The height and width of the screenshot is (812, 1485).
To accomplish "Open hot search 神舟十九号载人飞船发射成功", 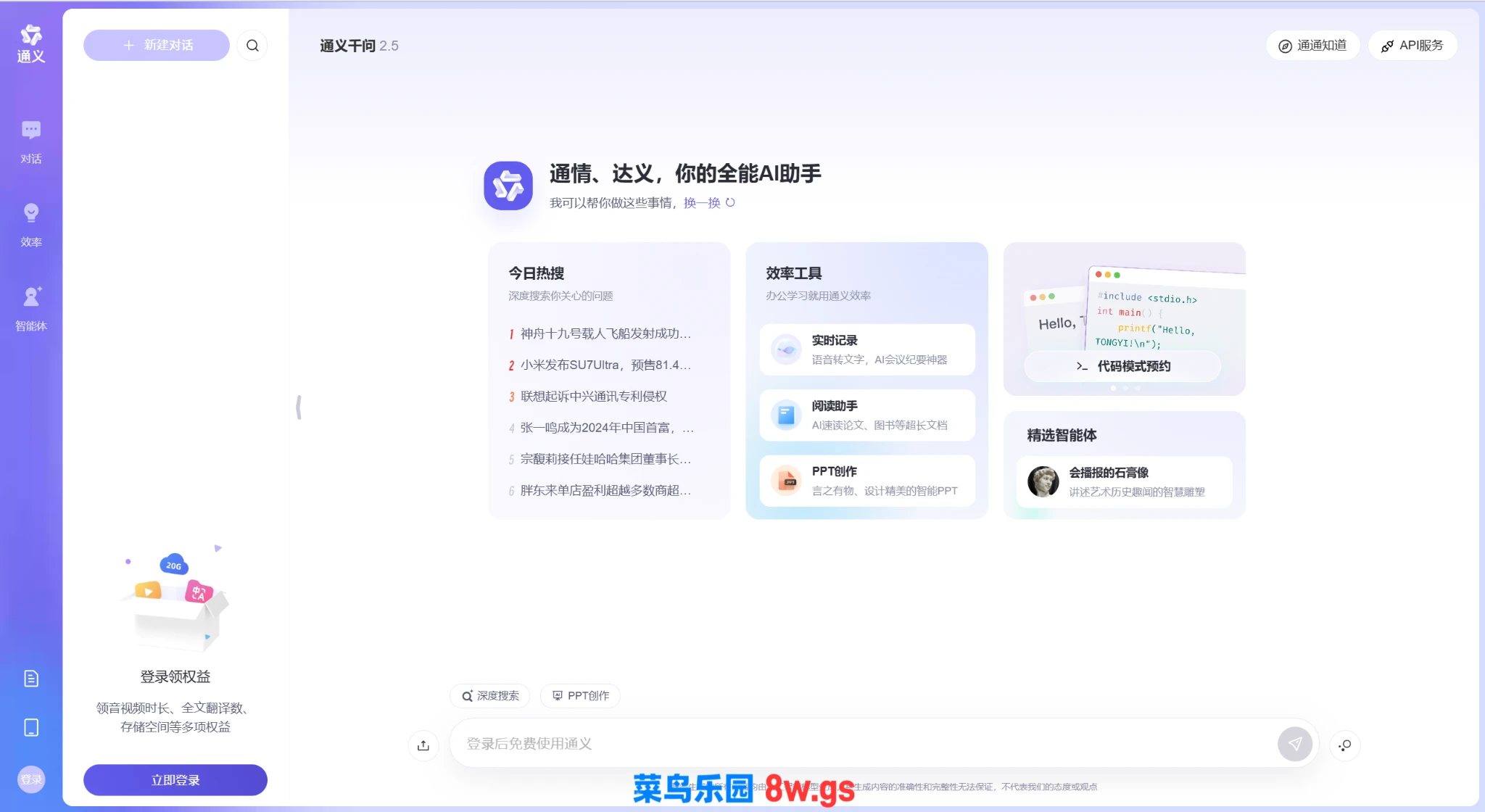I will [600, 333].
